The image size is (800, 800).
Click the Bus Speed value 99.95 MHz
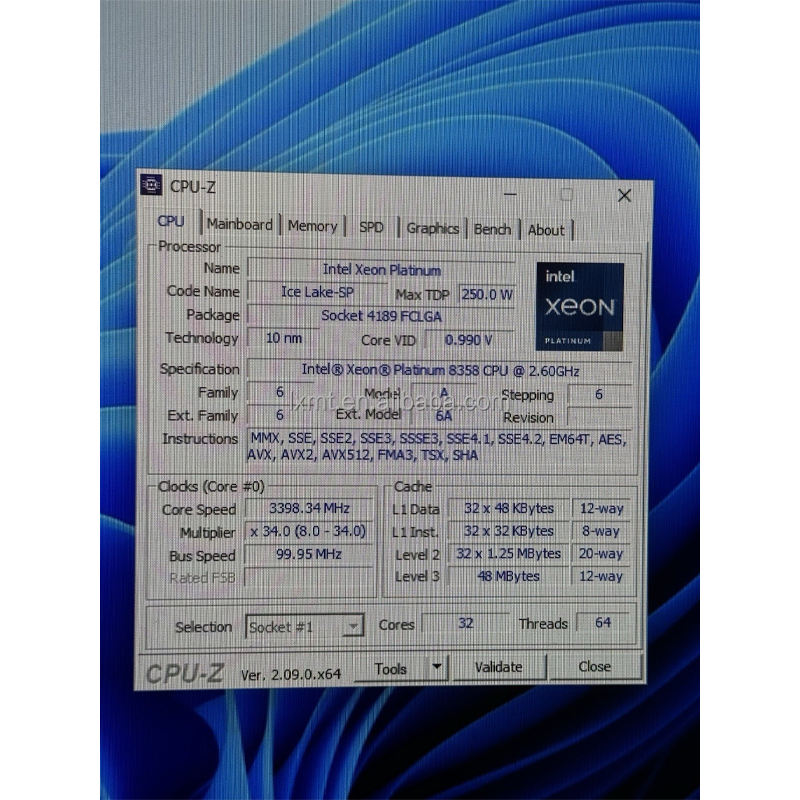click(x=308, y=554)
